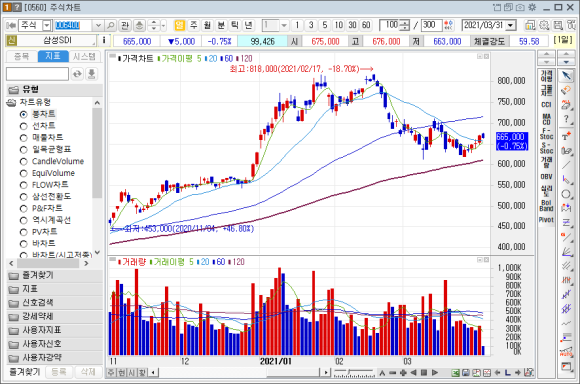
Task: Open the stock code dropdown arrow
Action: 98,26
